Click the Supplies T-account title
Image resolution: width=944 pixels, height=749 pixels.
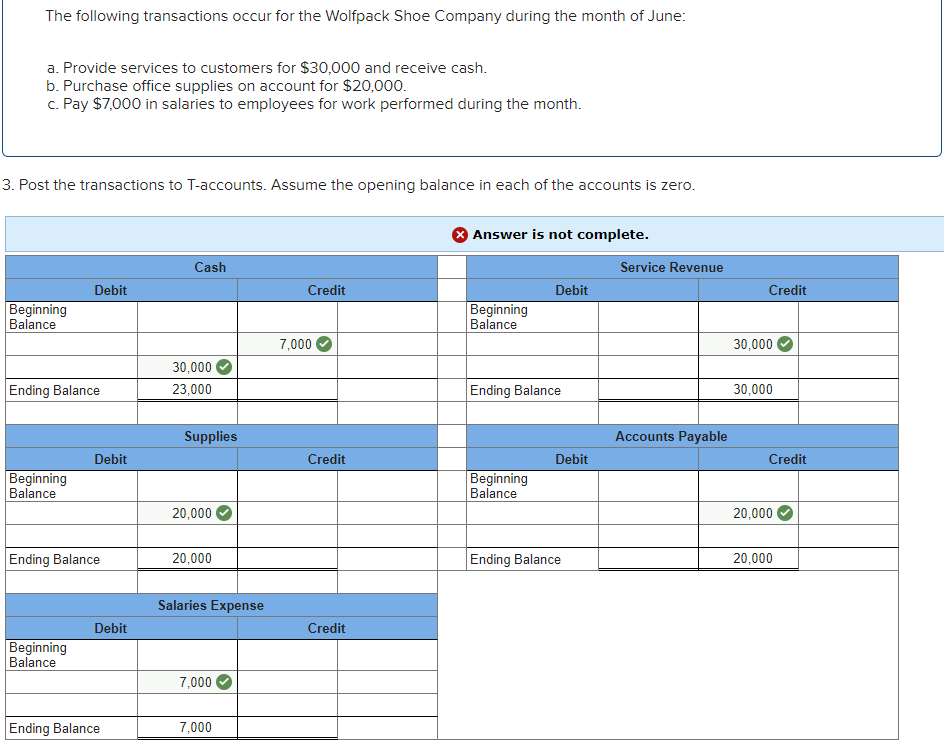[211, 436]
